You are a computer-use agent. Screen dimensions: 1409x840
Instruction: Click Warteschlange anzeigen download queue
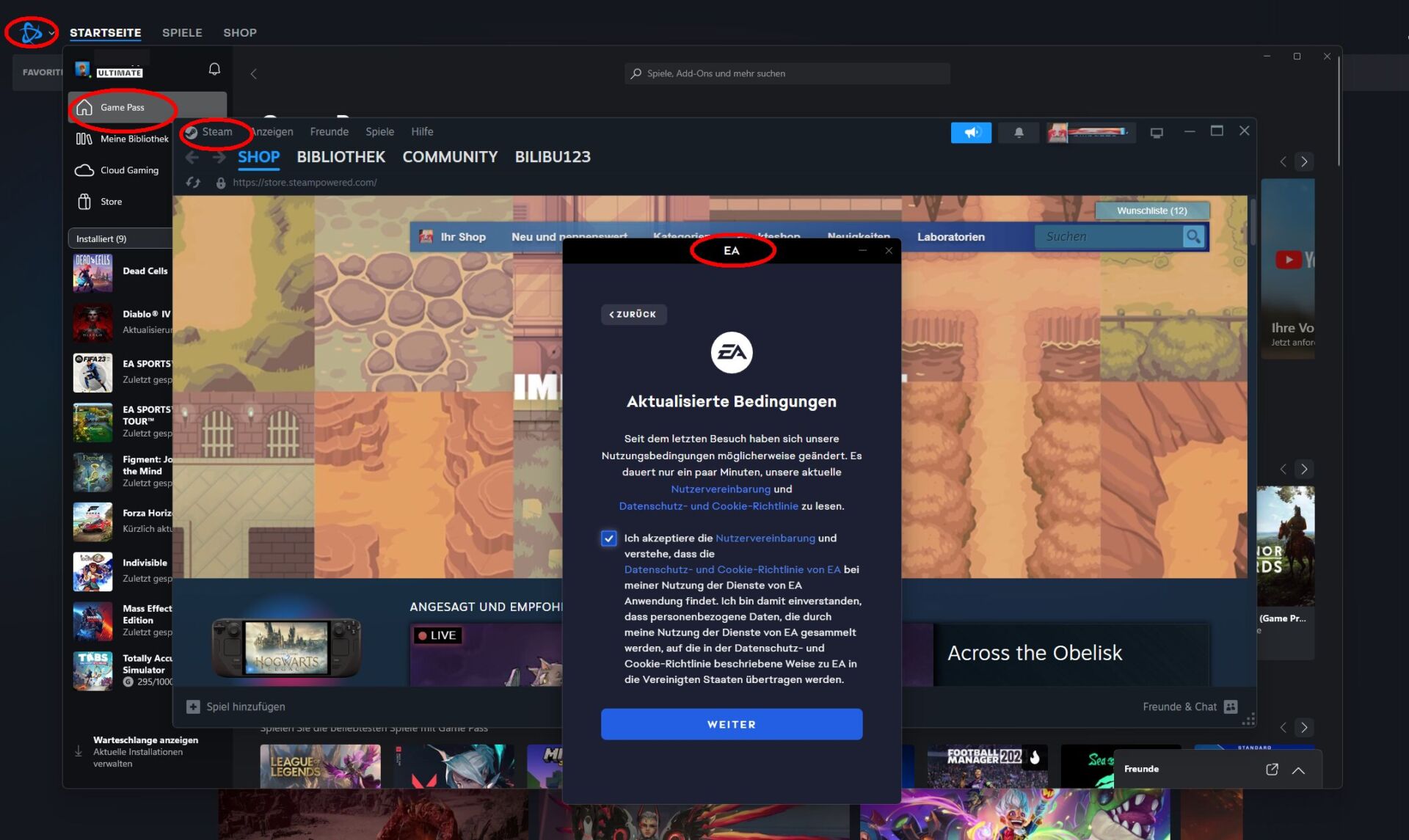click(145, 751)
